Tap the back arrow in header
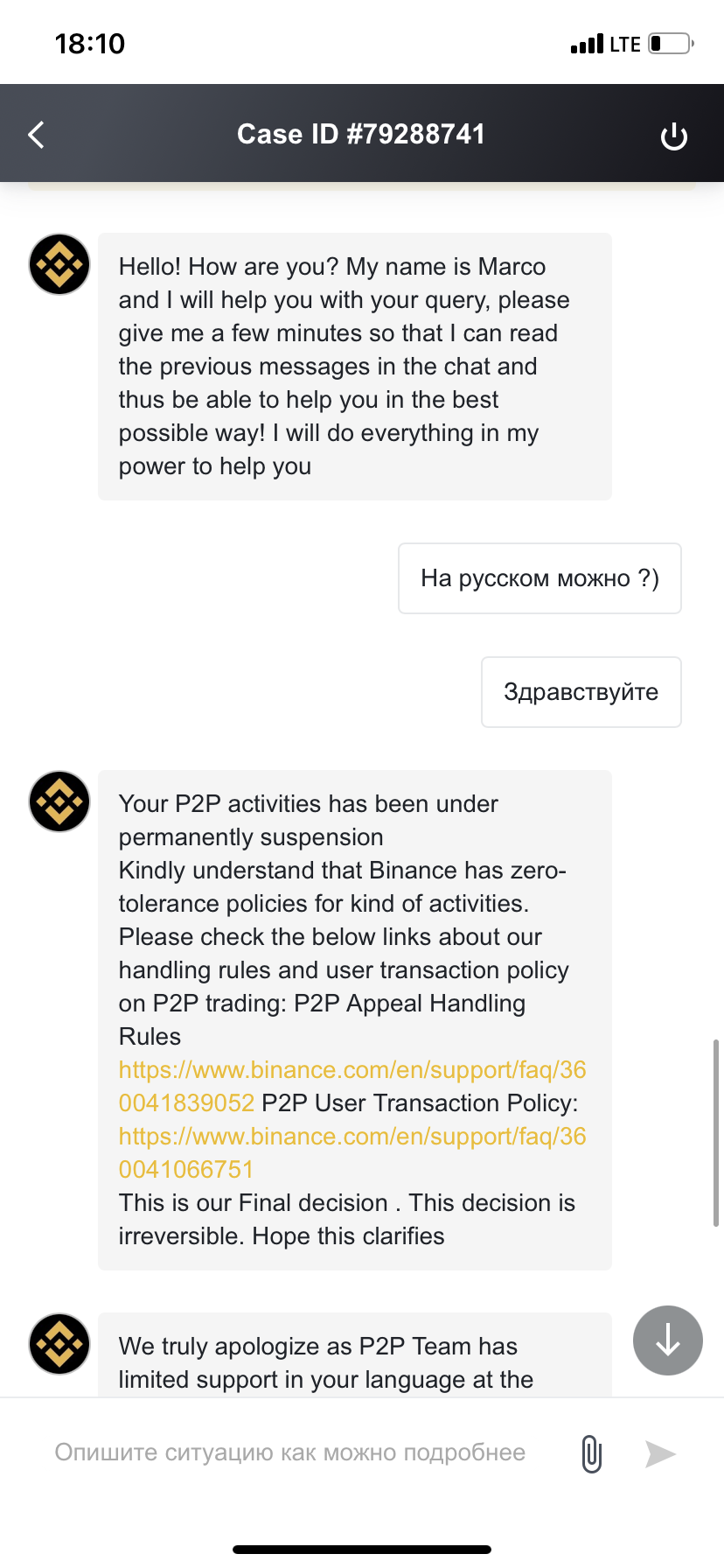724x1568 pixels. [36, 135]
